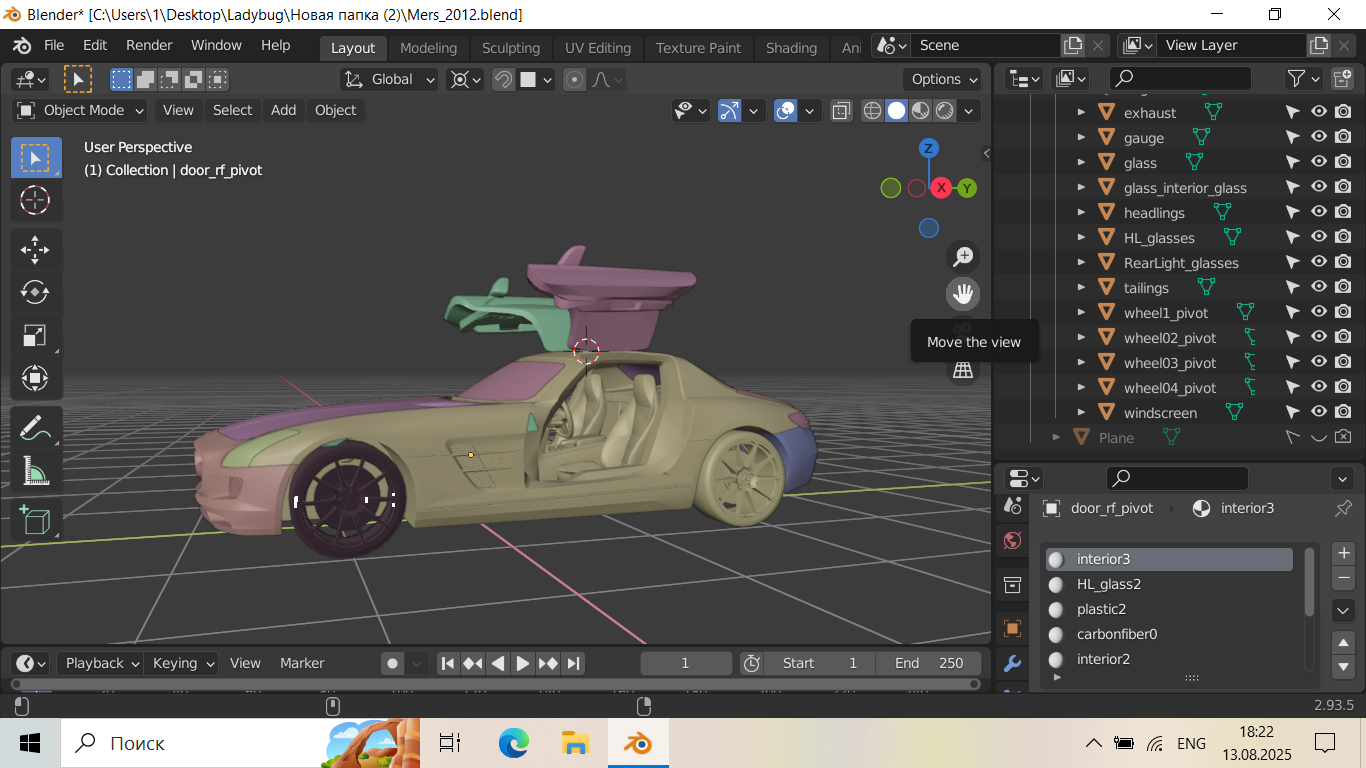Toggle camera view with the viewport camera icon
Image resolution: width=1366 pixels, height=768 pixels.
[963, 329]
